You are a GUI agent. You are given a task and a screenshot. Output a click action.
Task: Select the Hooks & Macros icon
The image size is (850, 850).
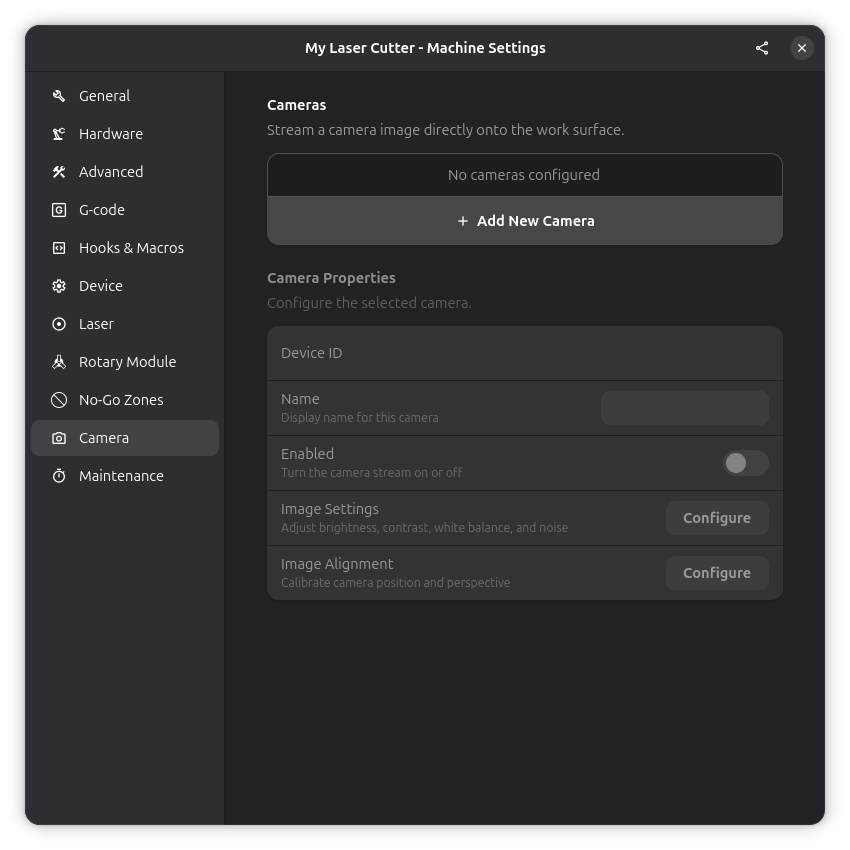pyautogui.click(x=59, y=248)
